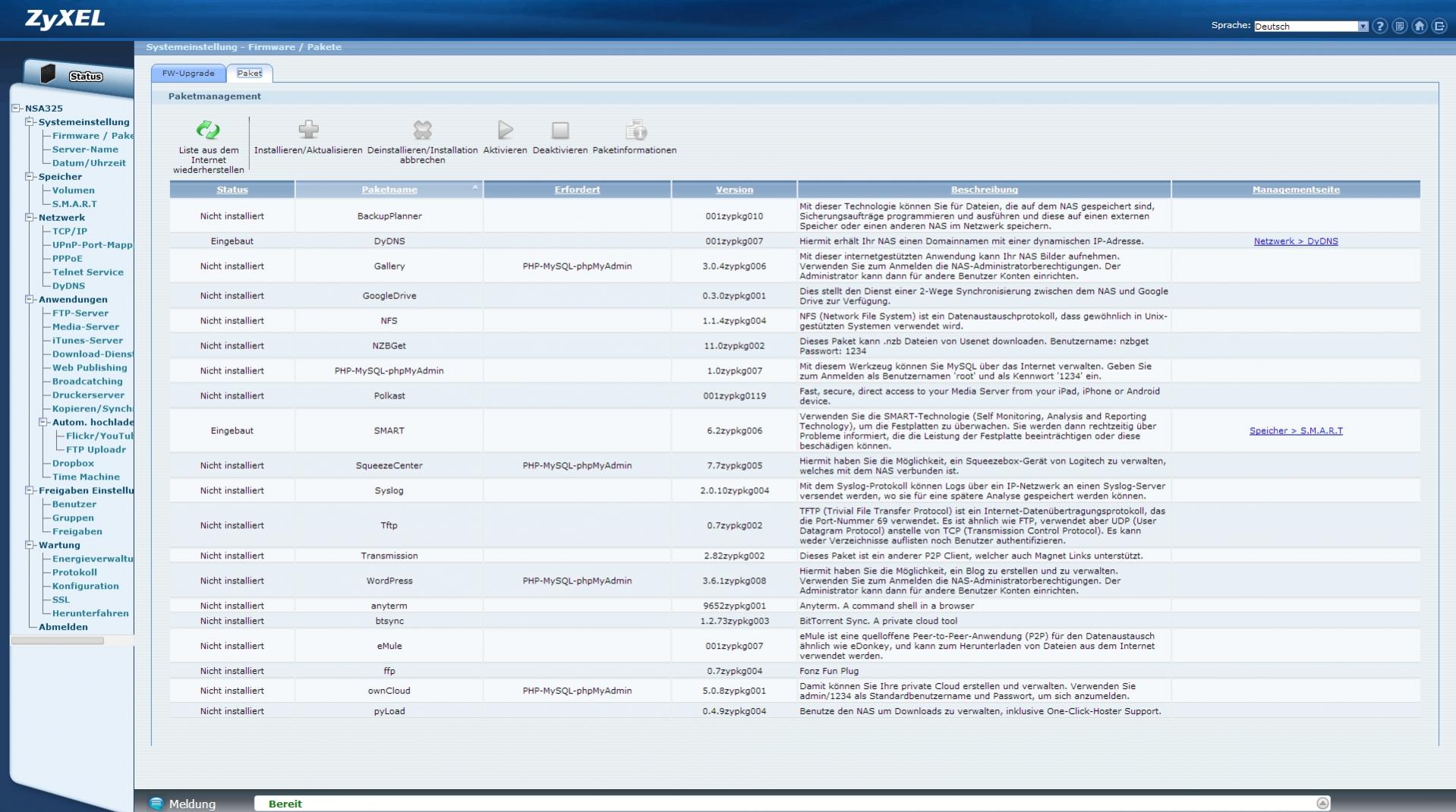Collapse the Anwendungen tree node
1456x812 pixels.
point(30,299)
